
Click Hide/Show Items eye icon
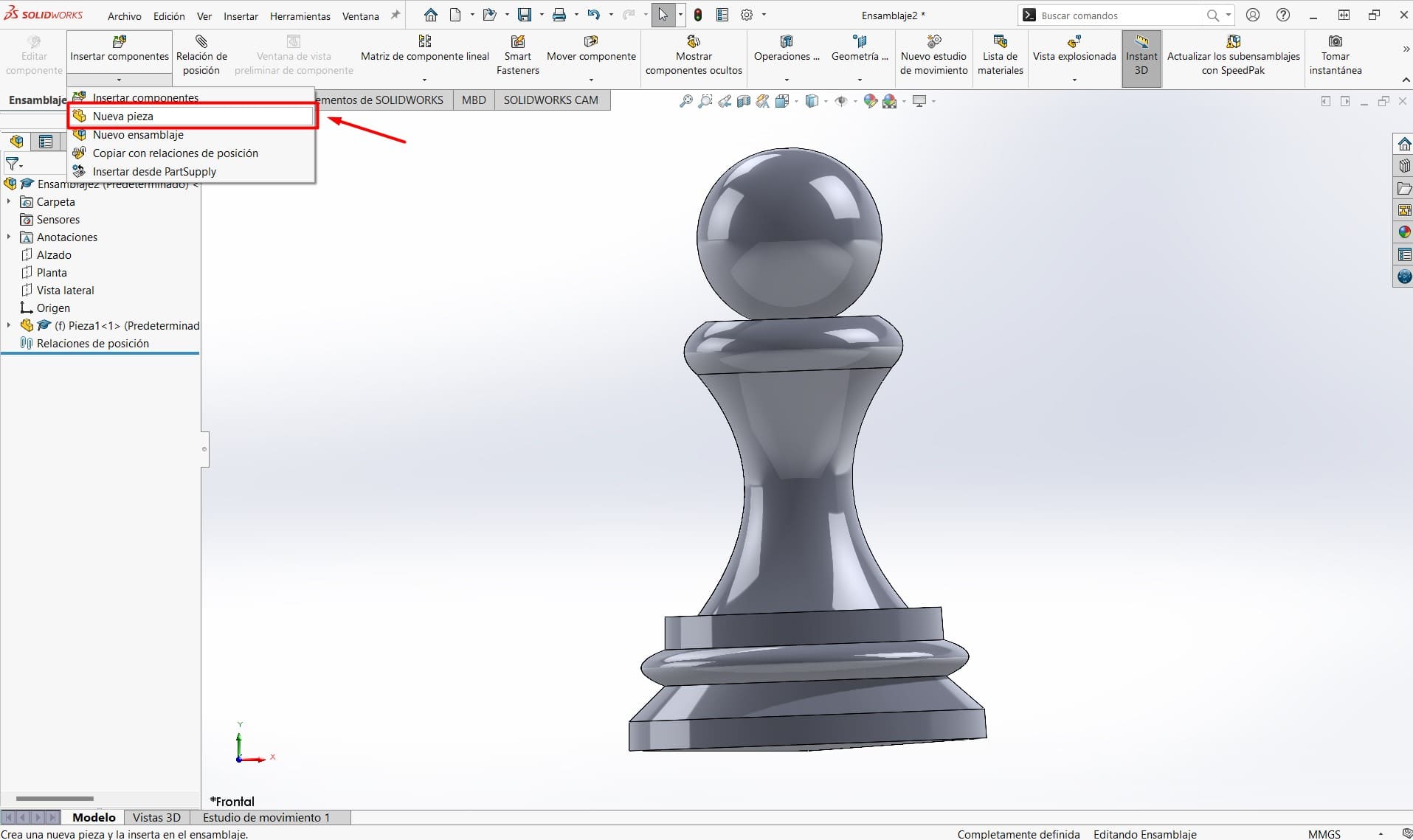841,101
